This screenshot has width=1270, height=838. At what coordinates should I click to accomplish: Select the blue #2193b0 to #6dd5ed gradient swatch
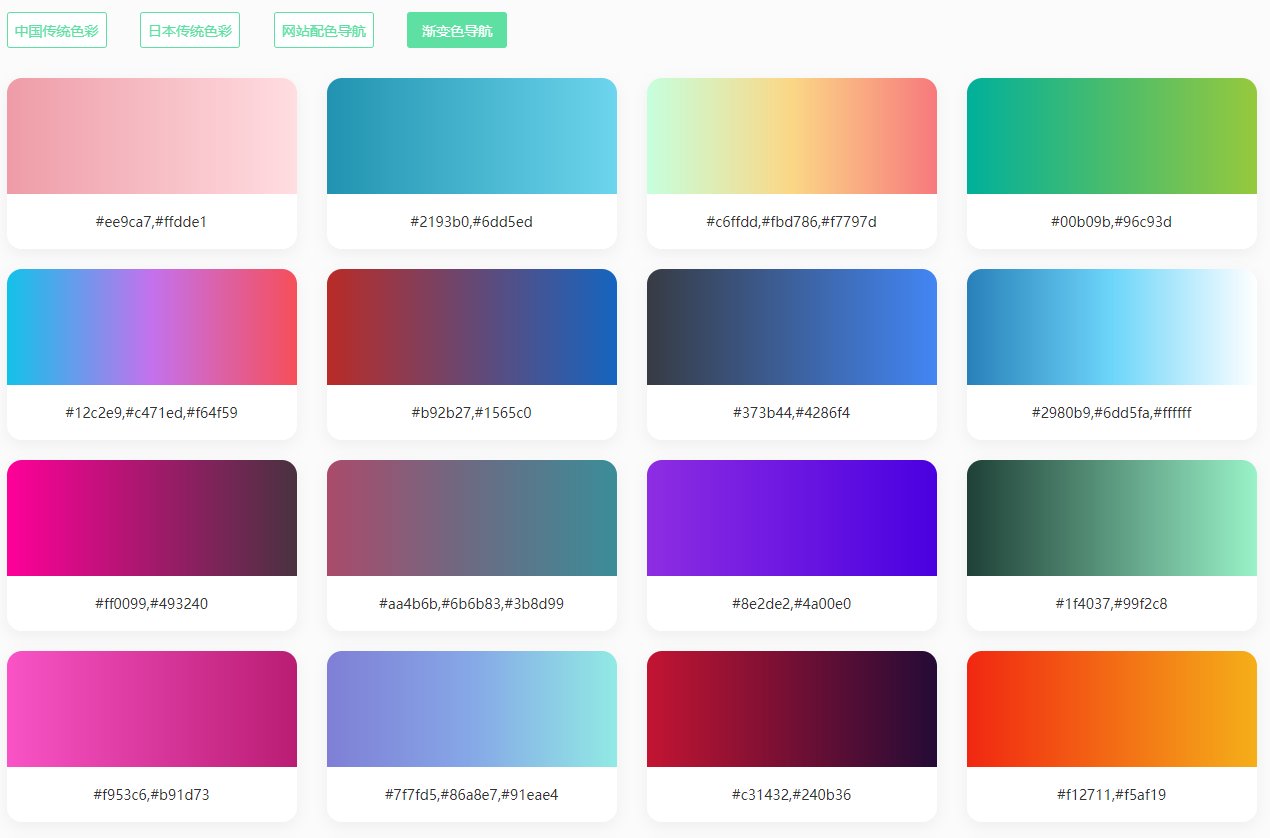coord(472,136)
